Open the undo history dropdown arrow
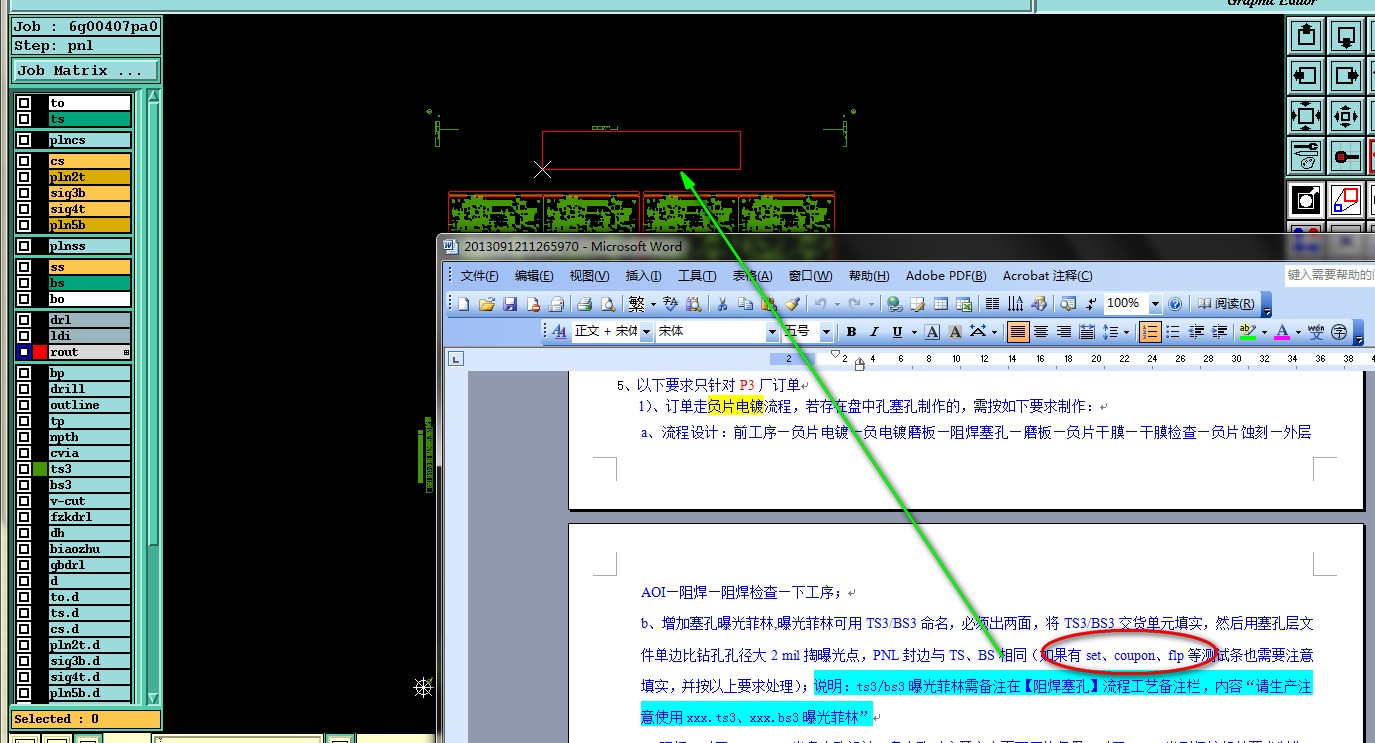The width and height of the screenshot is (1375, 743). click(x=837, y=303)
